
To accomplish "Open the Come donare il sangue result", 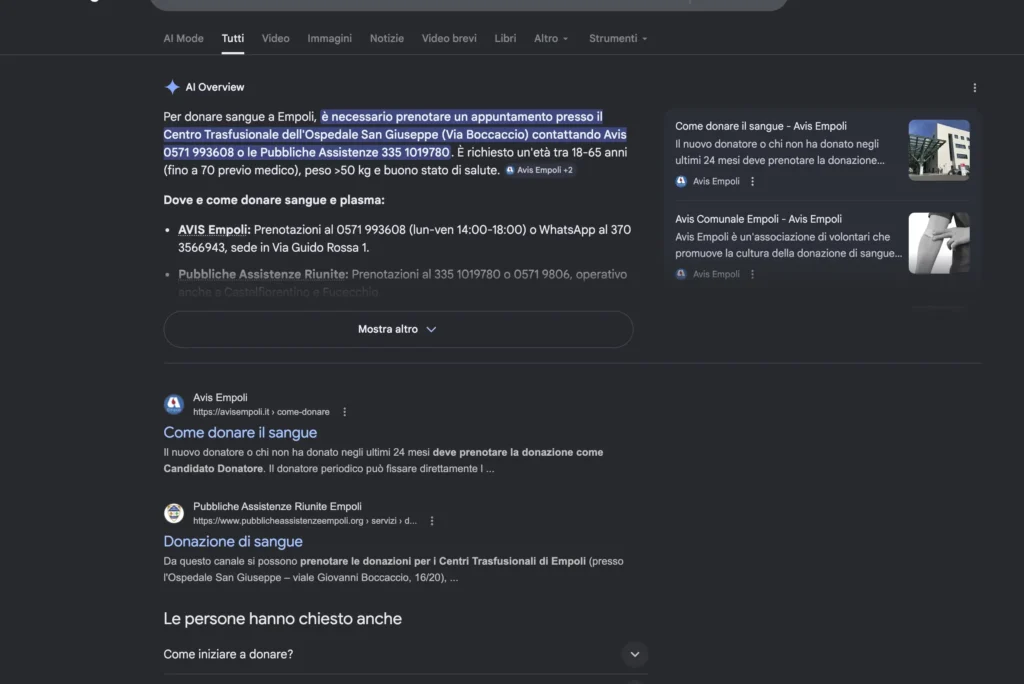I will [240, 432].
